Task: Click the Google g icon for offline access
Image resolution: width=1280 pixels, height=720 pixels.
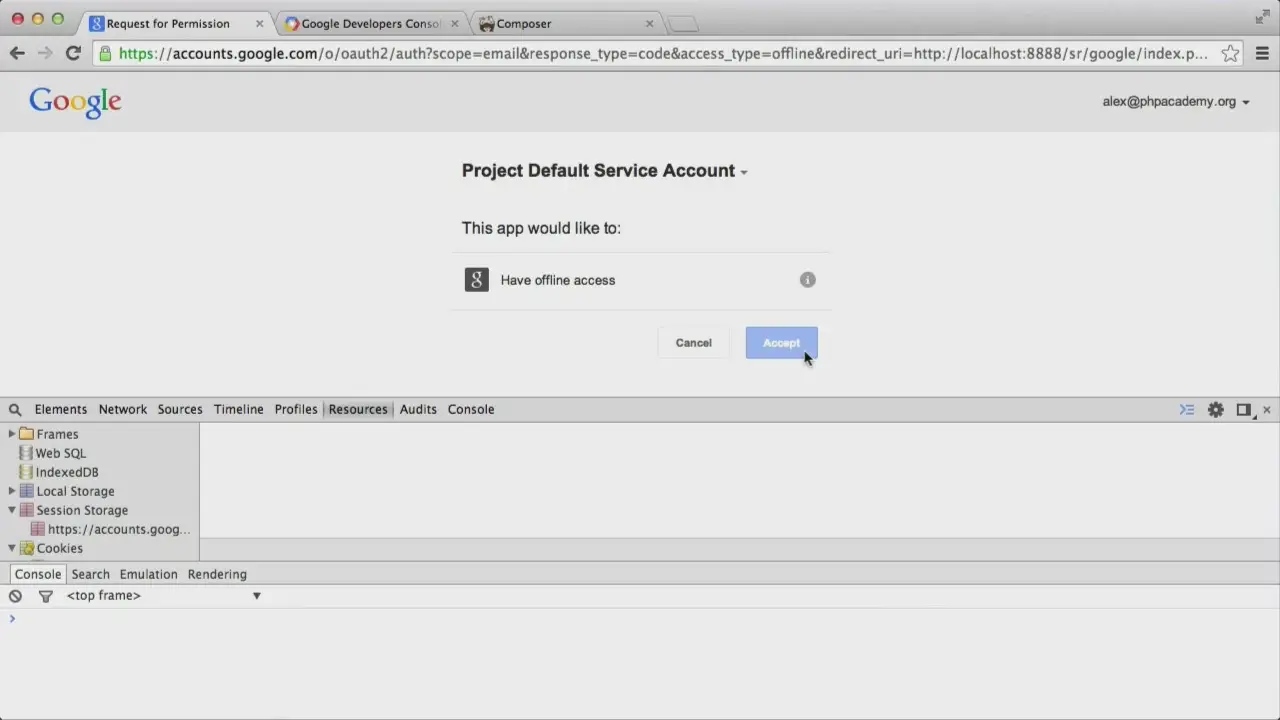Action: pos(477,280)
